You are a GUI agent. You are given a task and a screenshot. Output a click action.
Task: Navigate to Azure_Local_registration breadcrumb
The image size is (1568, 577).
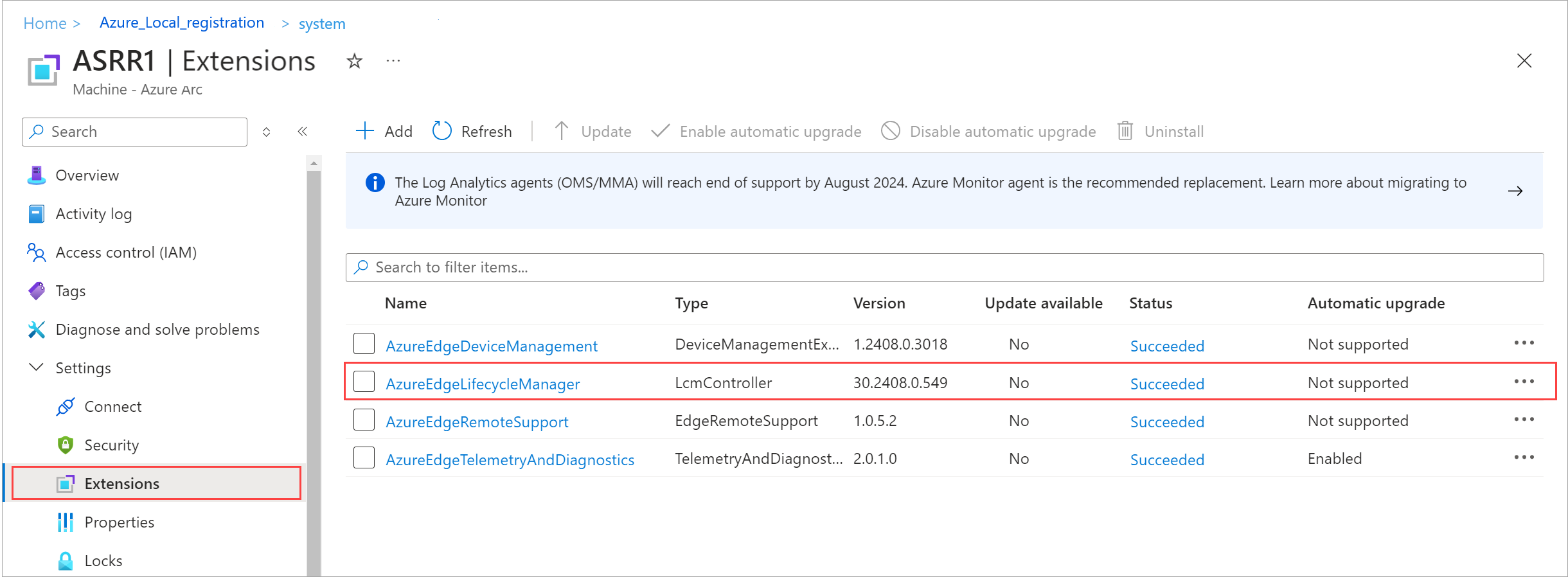click(182, 23)
